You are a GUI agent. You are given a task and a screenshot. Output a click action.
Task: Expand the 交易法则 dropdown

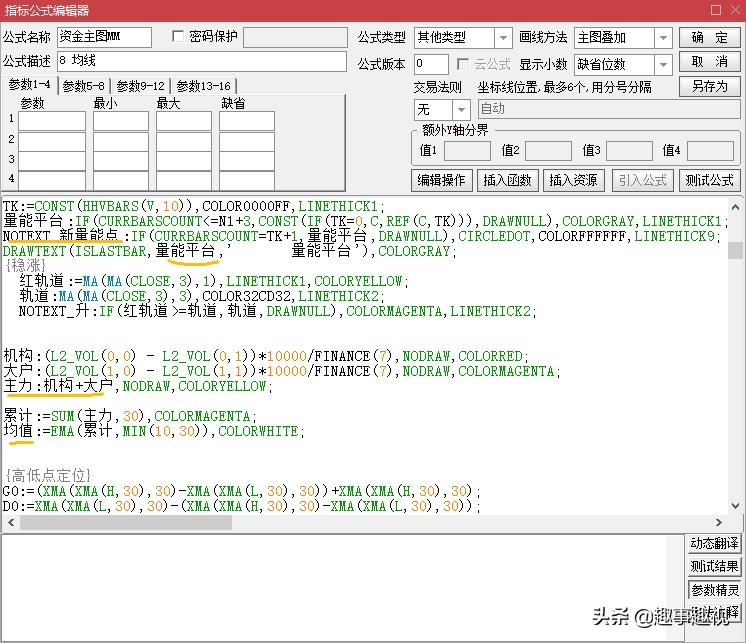(461, 109)
